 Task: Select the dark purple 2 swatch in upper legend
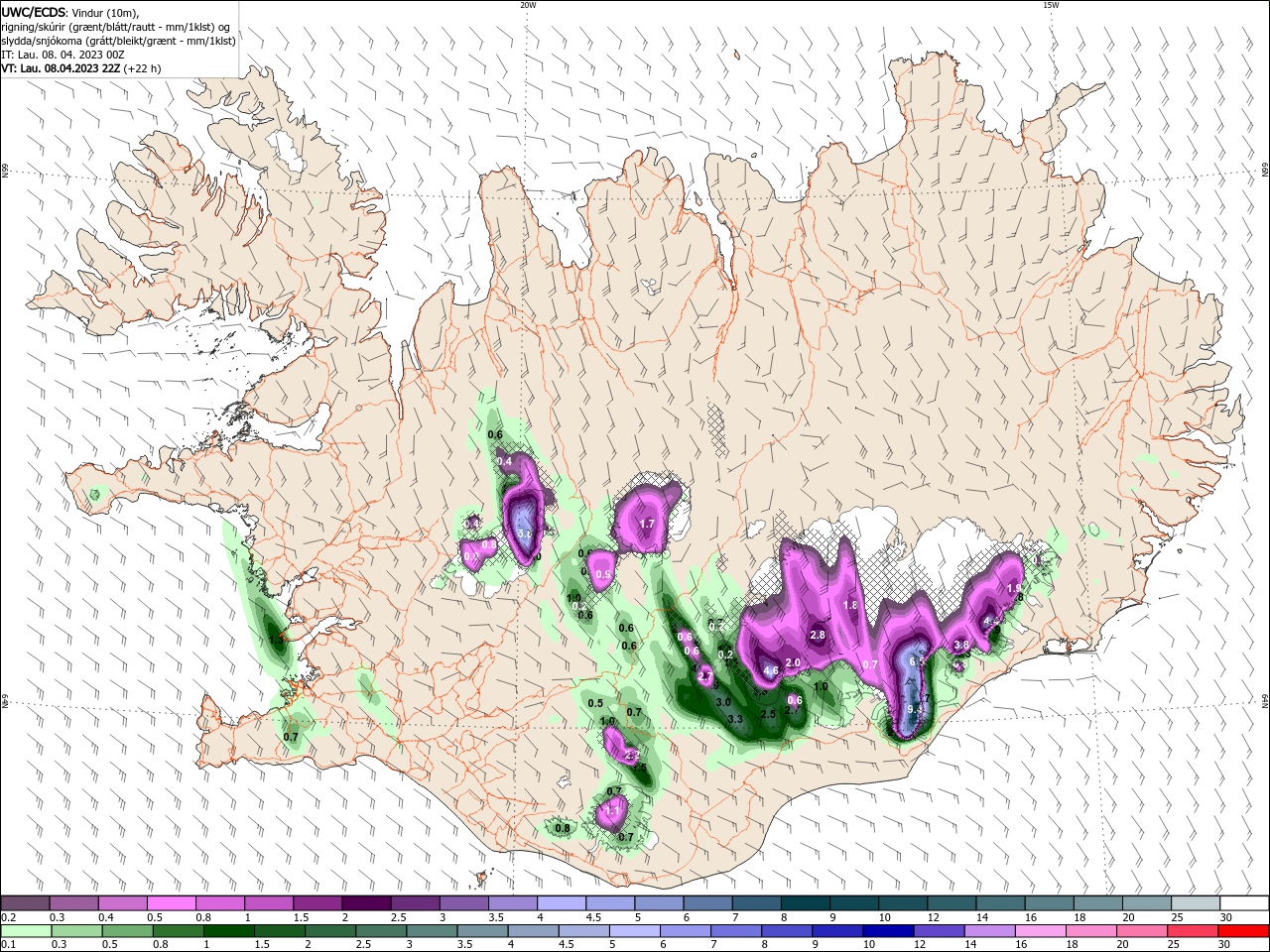[x=365, y=903]
